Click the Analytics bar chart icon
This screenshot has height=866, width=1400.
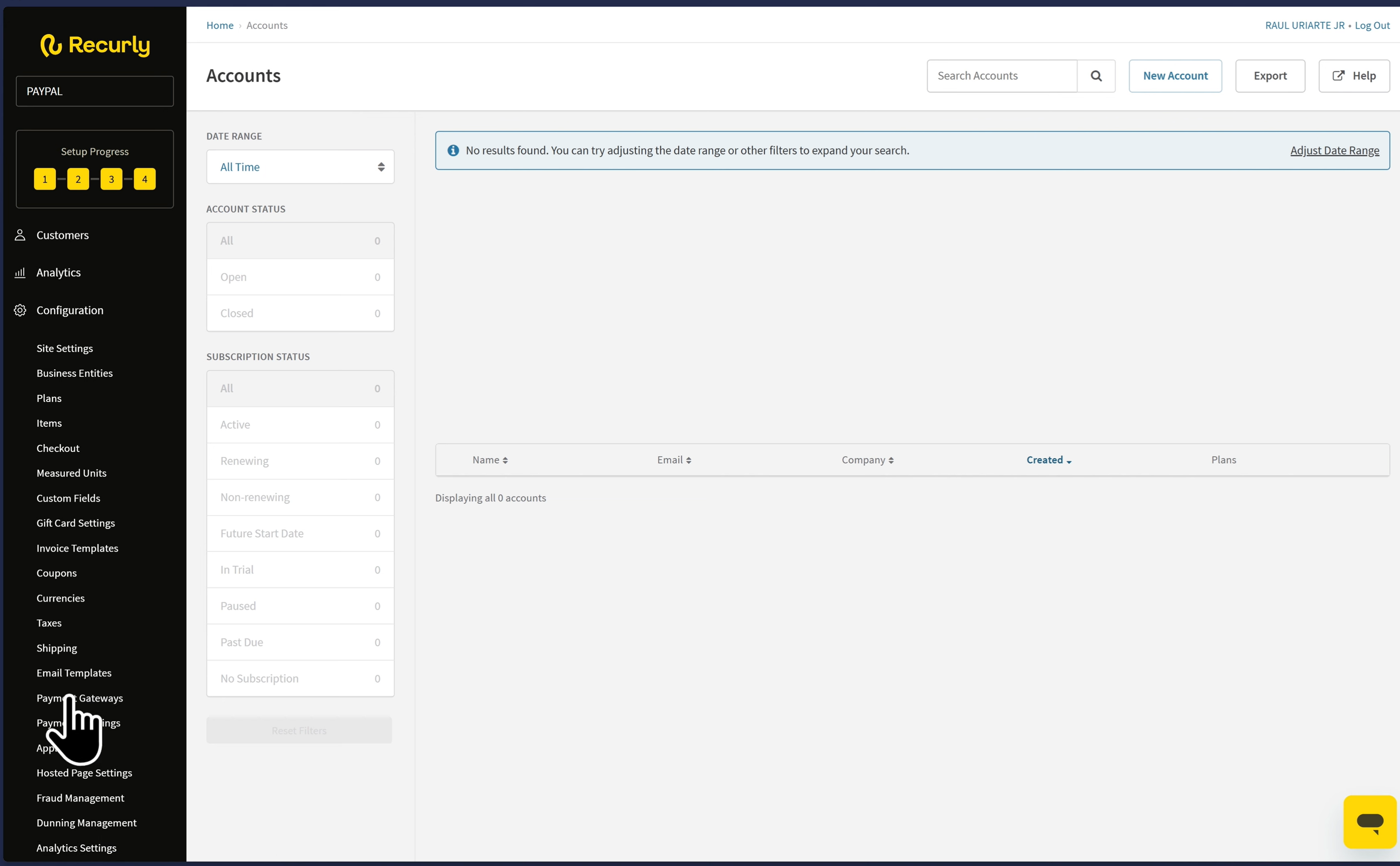coord(20,273)
